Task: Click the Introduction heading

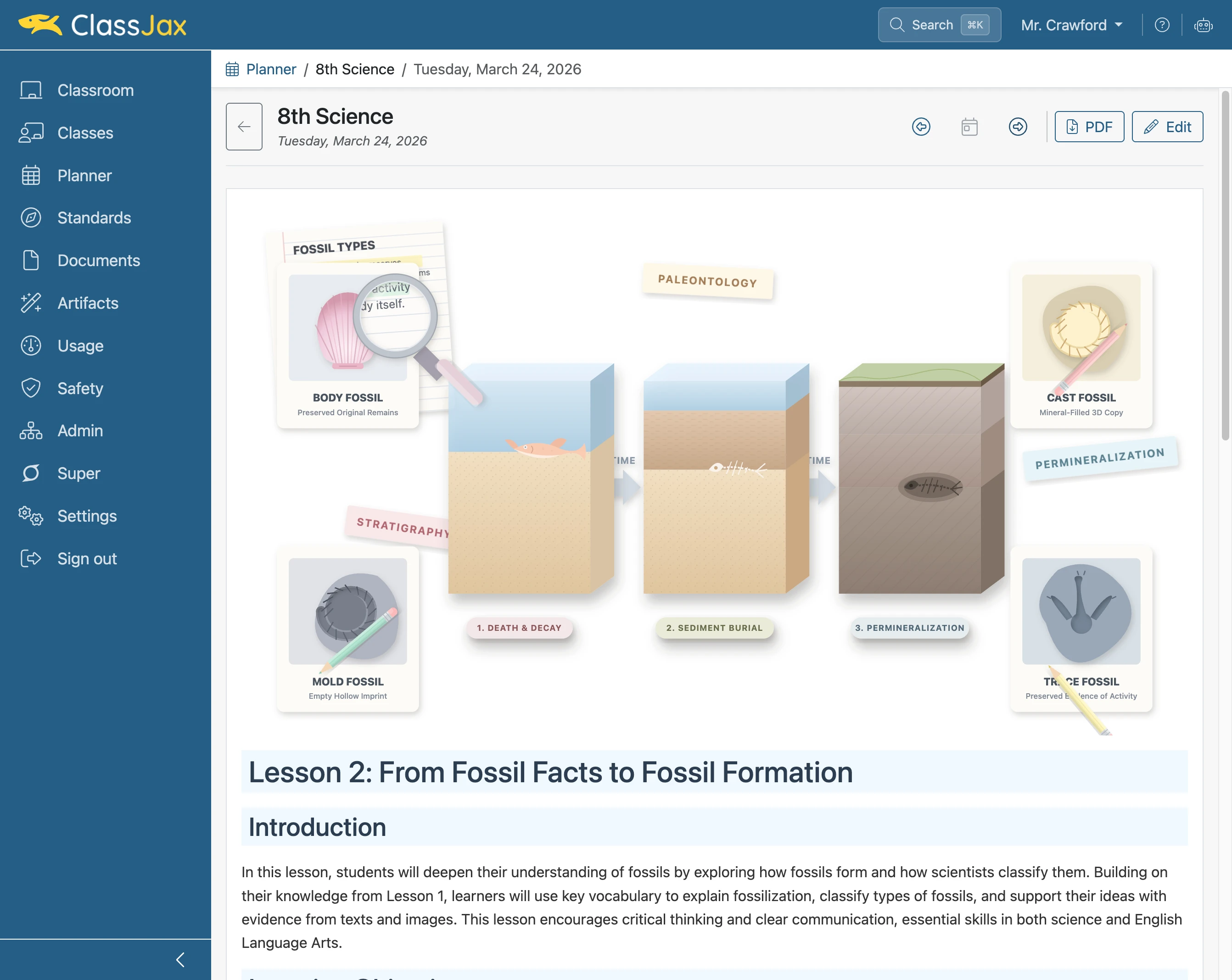Action: [317, 827]
